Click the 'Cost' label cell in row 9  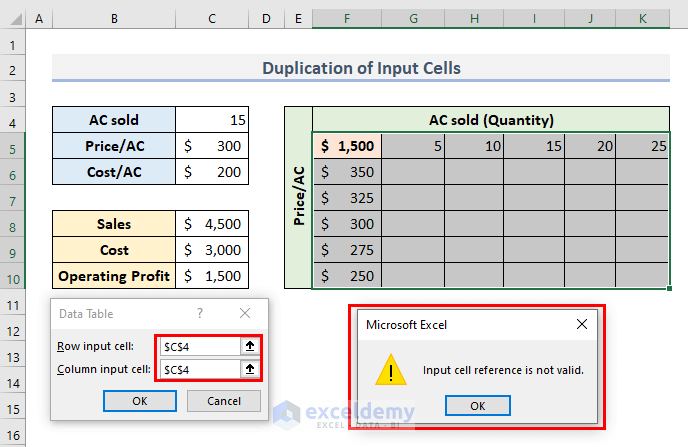(114, 250)
